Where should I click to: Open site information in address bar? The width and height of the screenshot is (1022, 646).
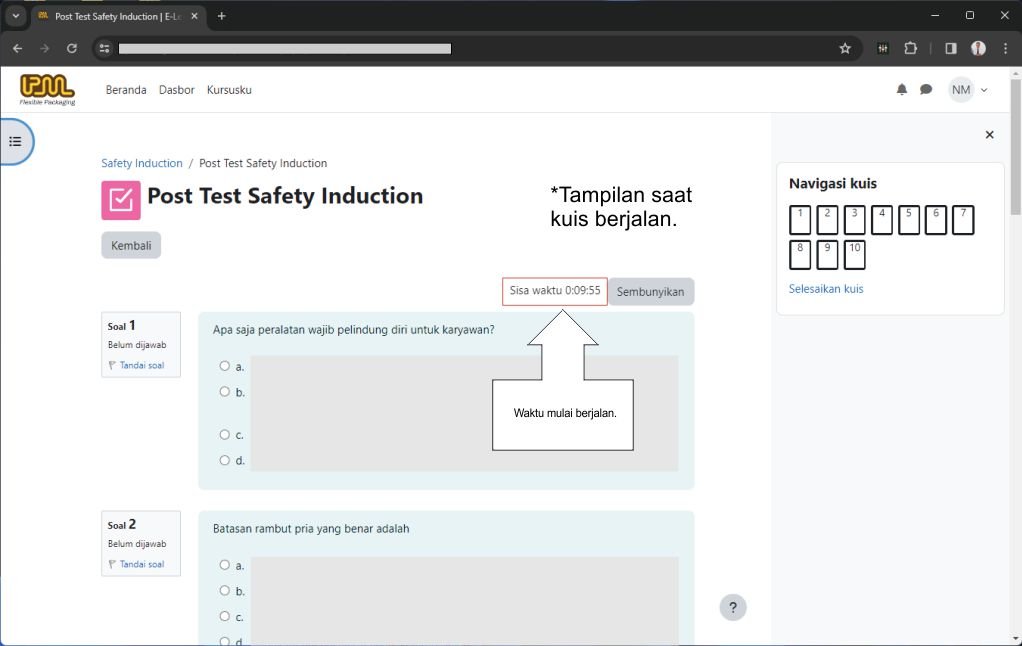click(x=105, y=48)
